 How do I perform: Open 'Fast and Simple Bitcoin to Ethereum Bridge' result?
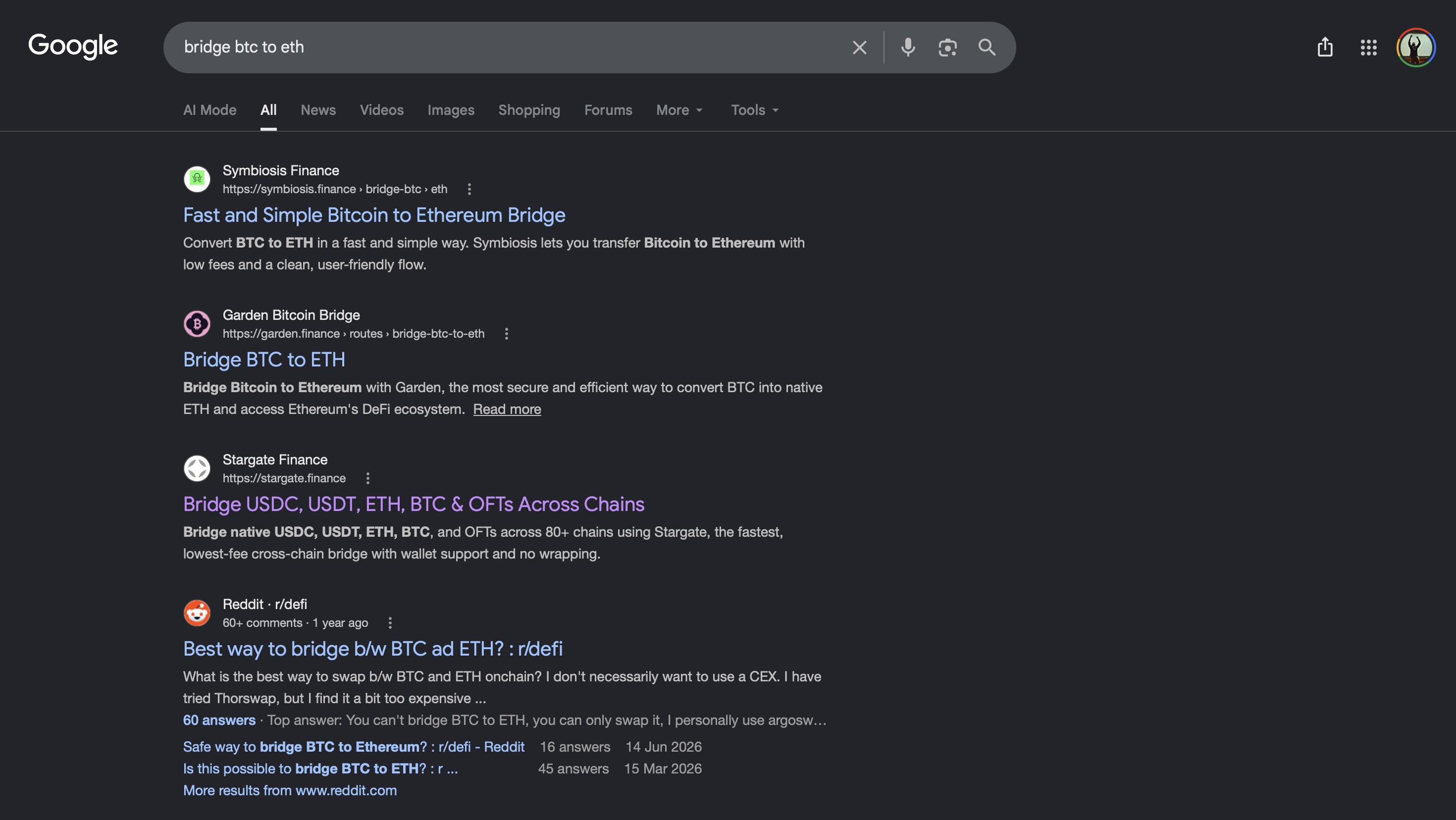point(374,215)
